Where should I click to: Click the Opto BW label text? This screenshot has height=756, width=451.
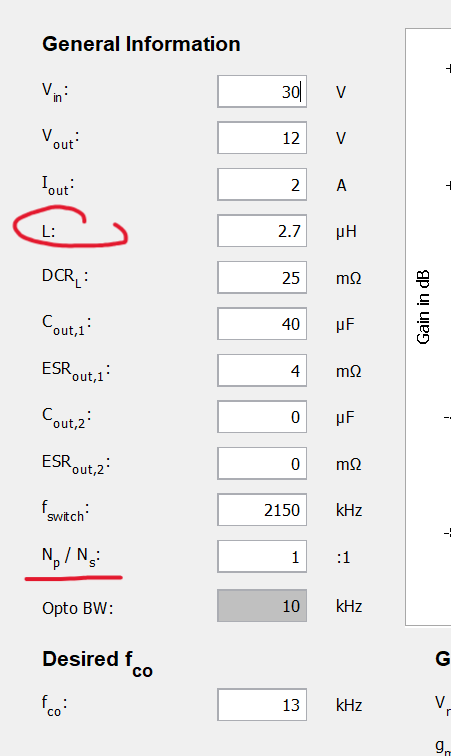tap(78, 608)
